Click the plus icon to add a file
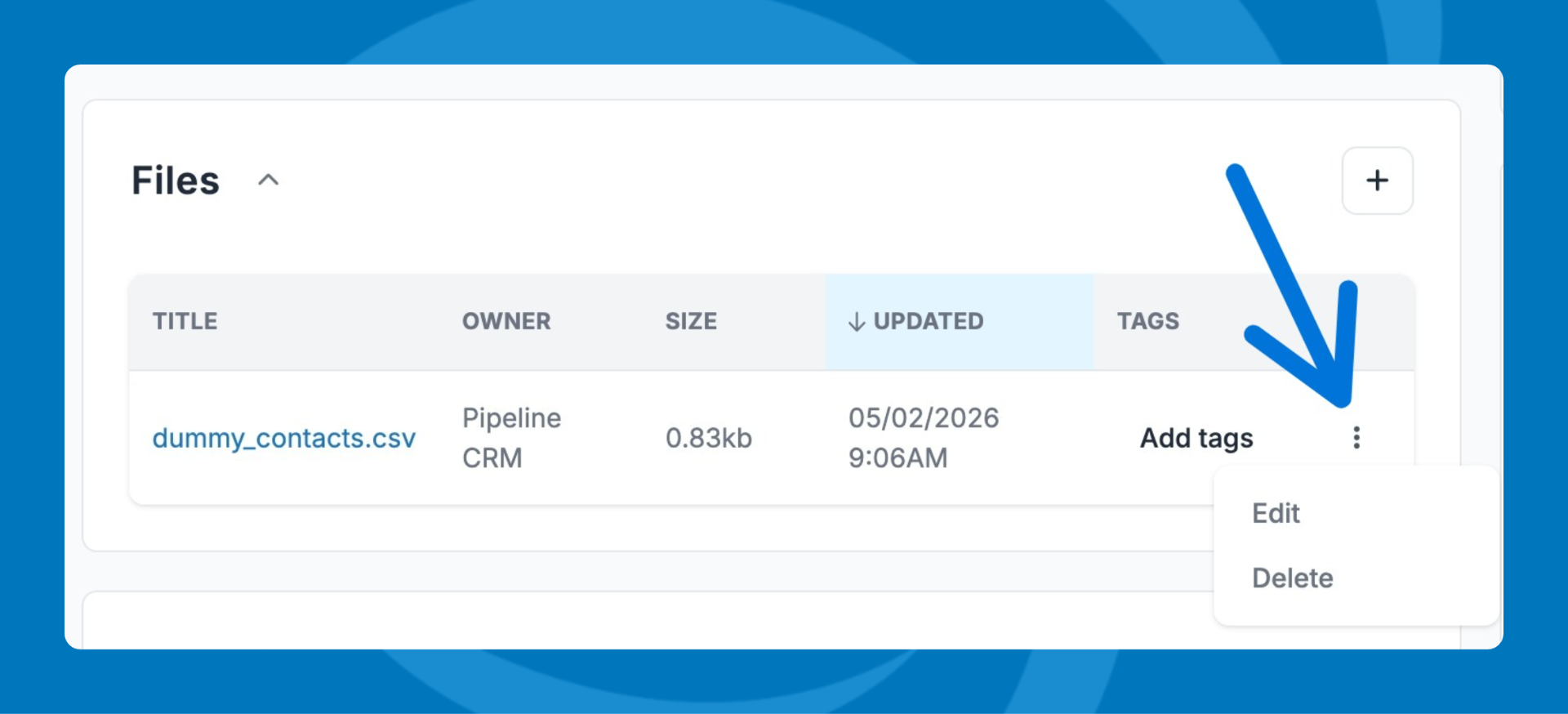The width and height of the screenshot is (1568, 714). click(x=1377, y=181)
